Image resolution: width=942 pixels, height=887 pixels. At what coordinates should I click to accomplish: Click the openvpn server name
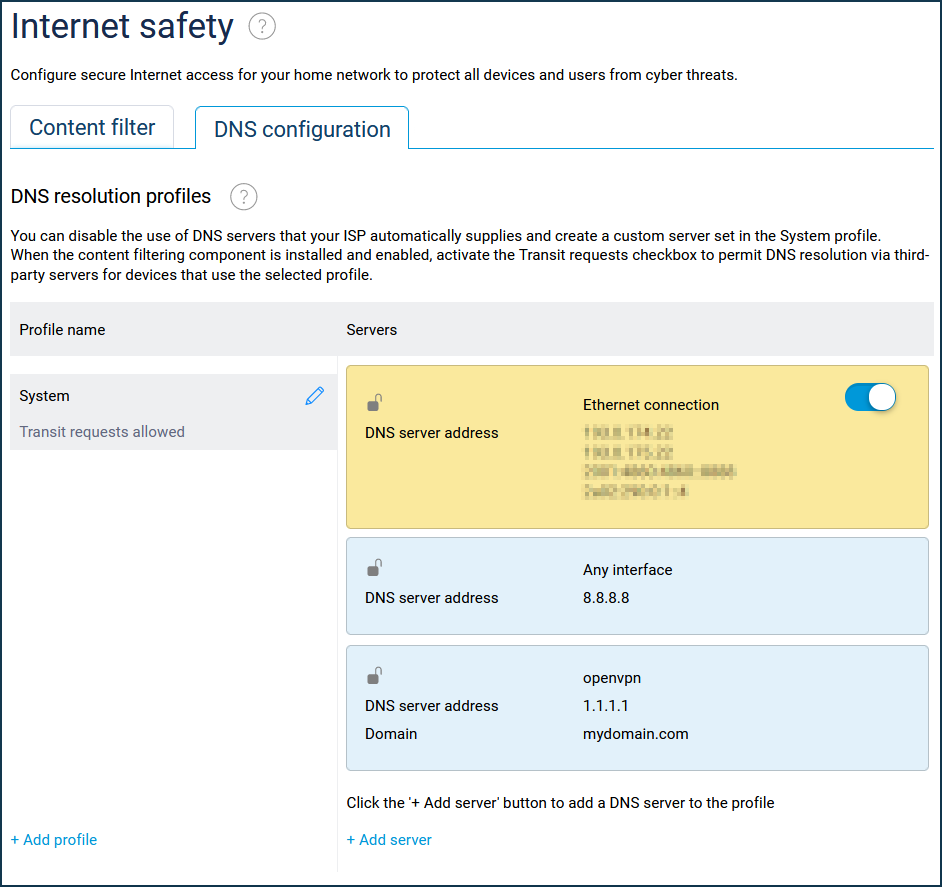coord(612,678)
